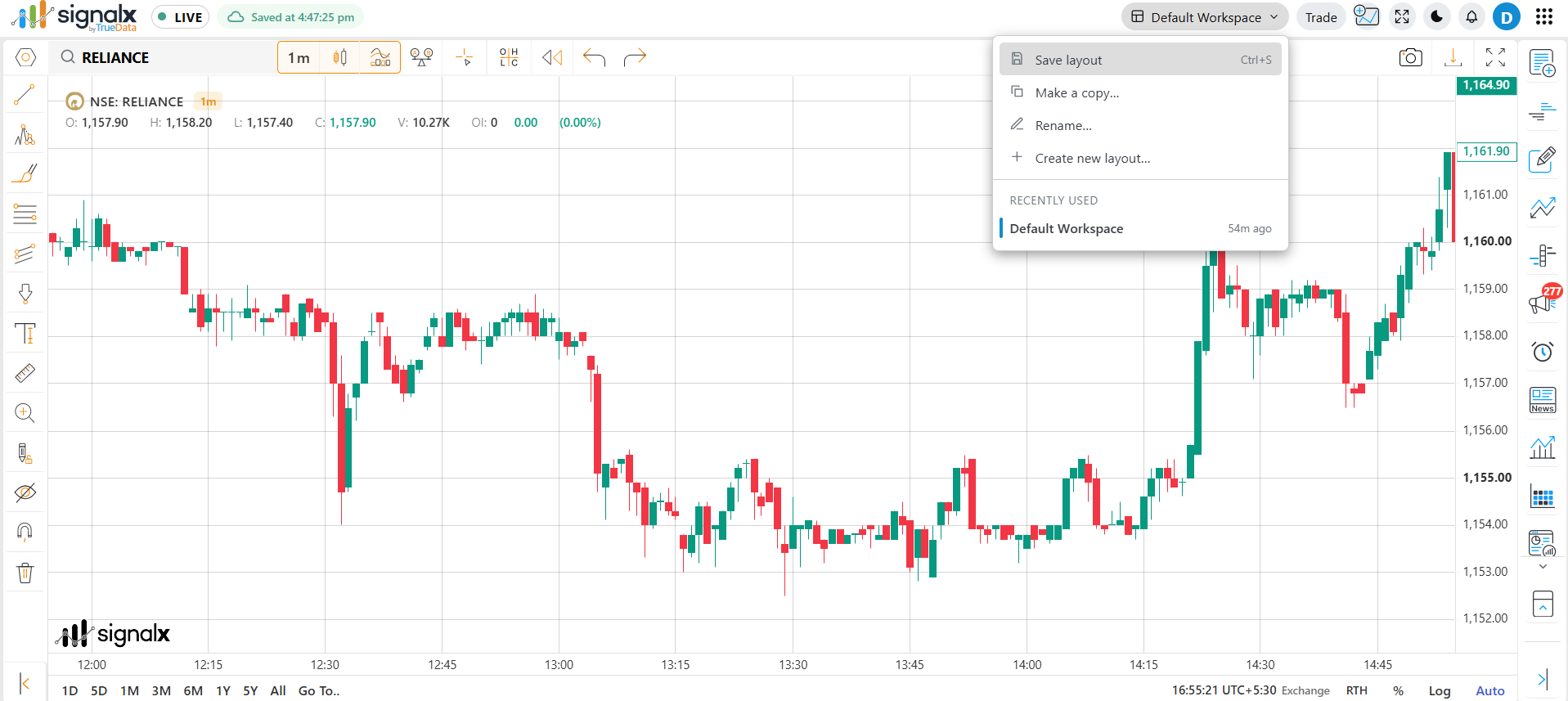Viewport: 1568px width, 701px height.
Task: Activate the zoom in tool
Action: coord(25,413)
